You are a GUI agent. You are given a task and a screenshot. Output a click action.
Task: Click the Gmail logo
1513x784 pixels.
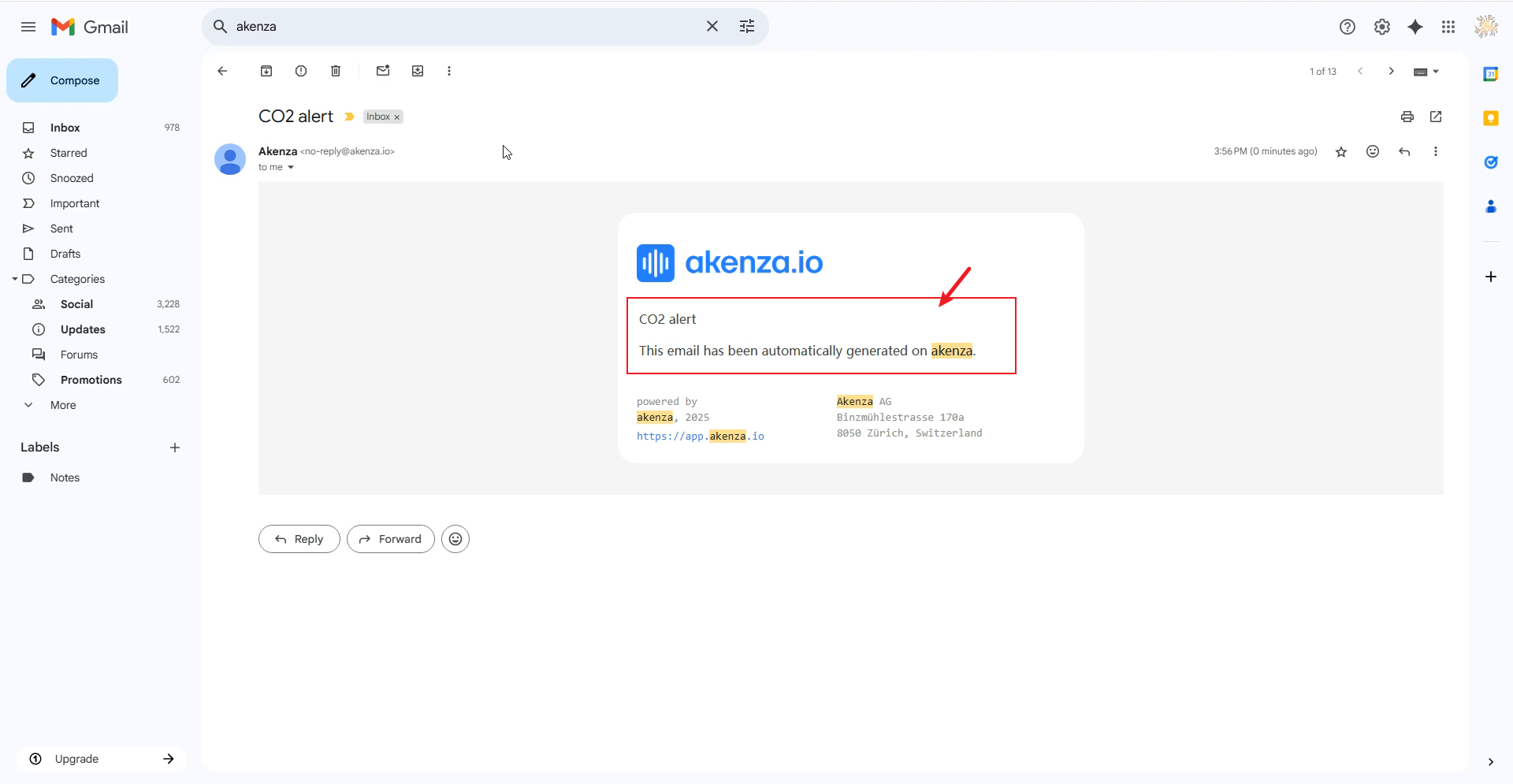coord(89,27)
